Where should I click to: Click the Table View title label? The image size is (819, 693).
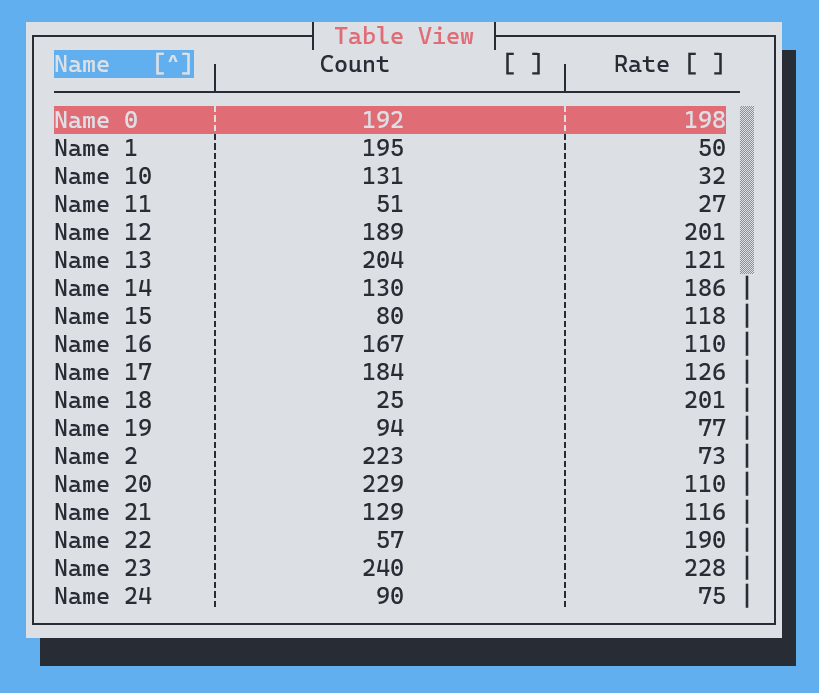click(x=404, y=36)
